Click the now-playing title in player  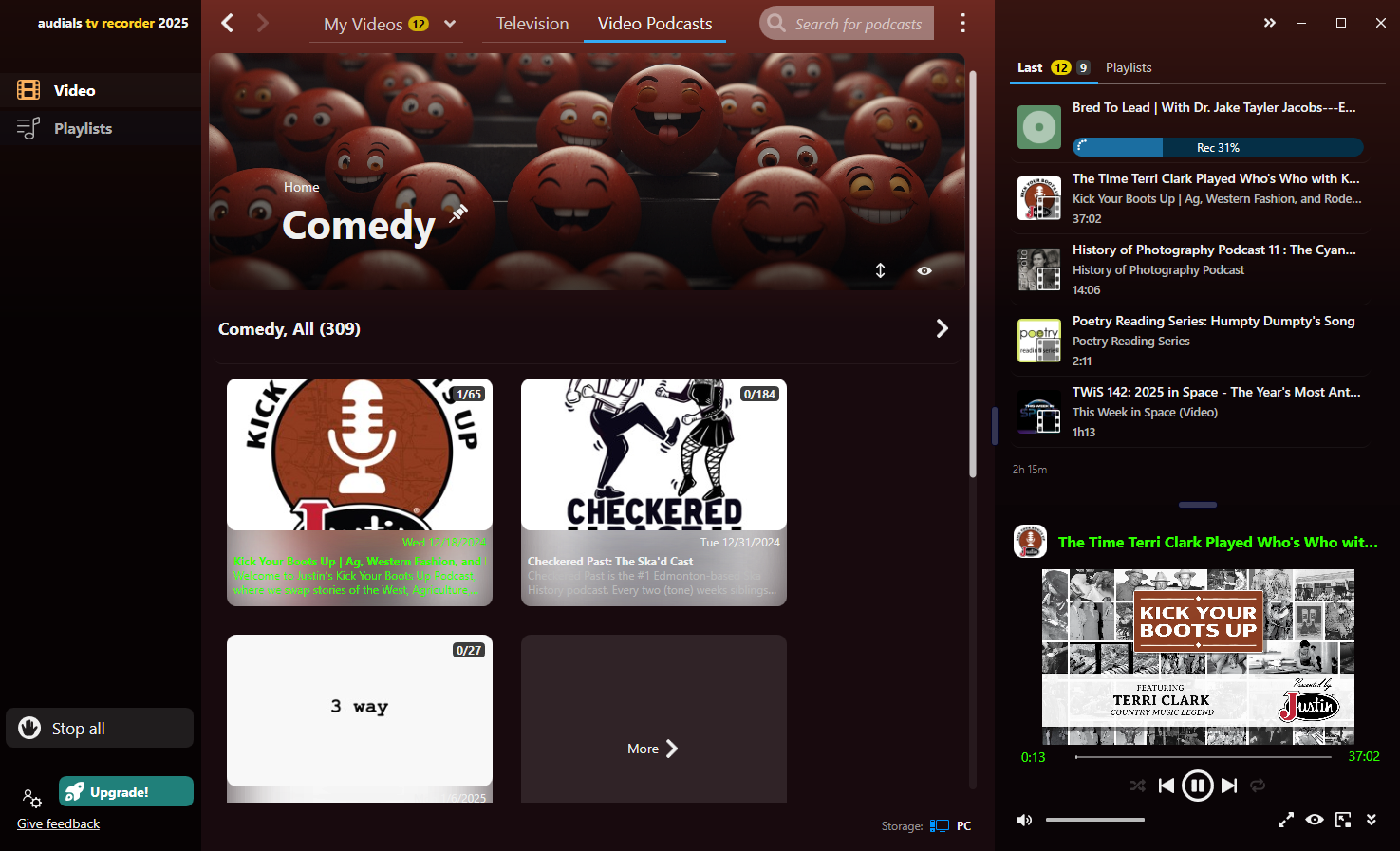1218,543
